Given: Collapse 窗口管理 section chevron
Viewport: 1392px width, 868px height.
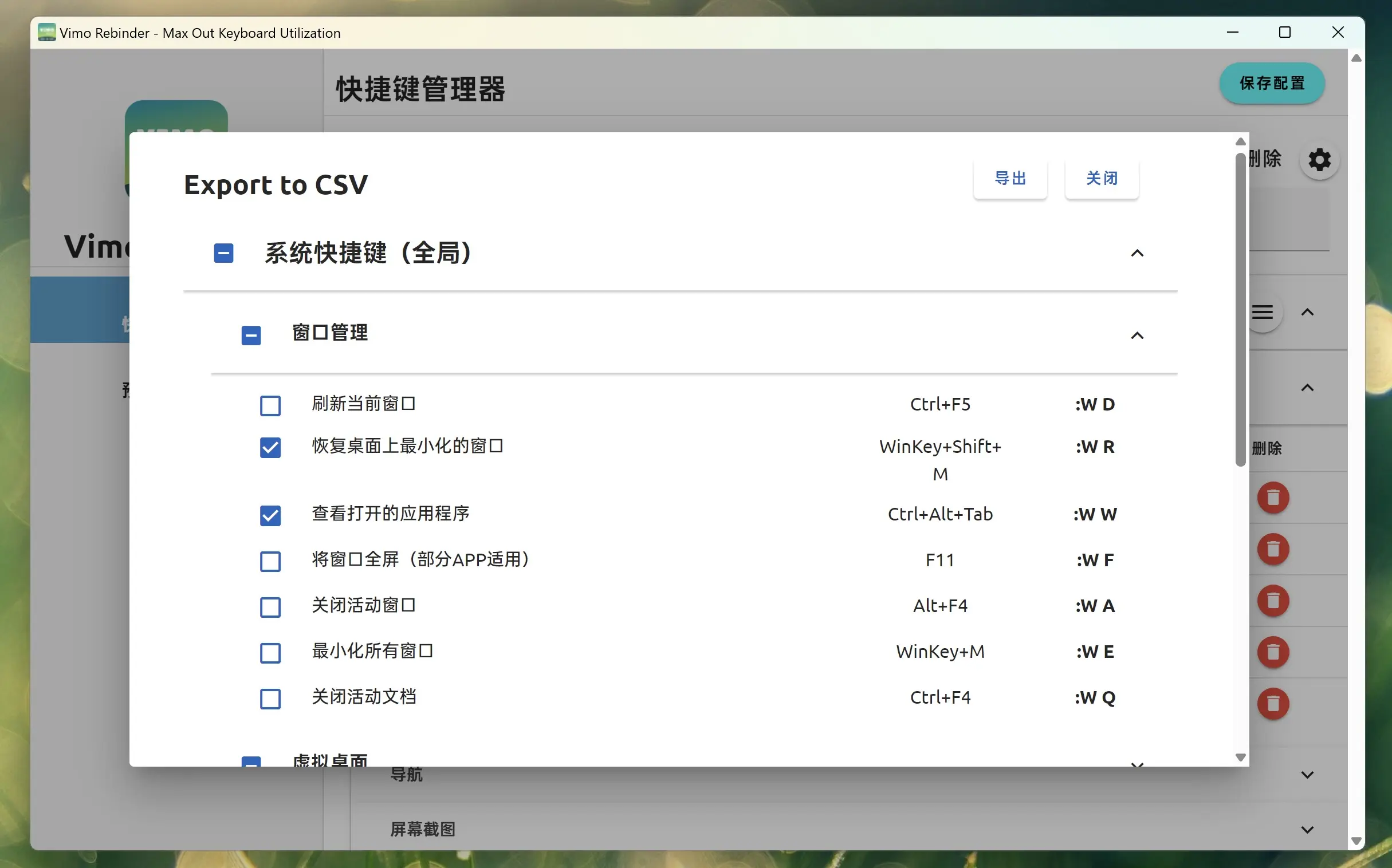Looking at the screenshot, I should click(1137, 336).
